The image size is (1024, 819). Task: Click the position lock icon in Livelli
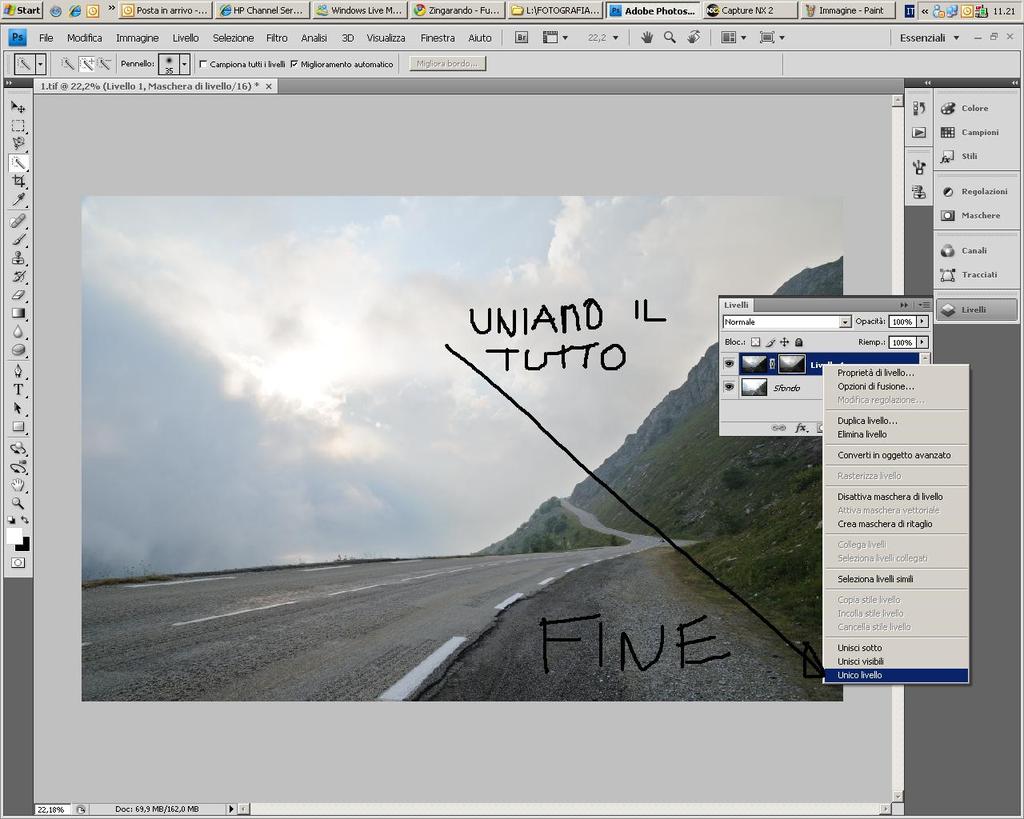(x=784, y=342)
